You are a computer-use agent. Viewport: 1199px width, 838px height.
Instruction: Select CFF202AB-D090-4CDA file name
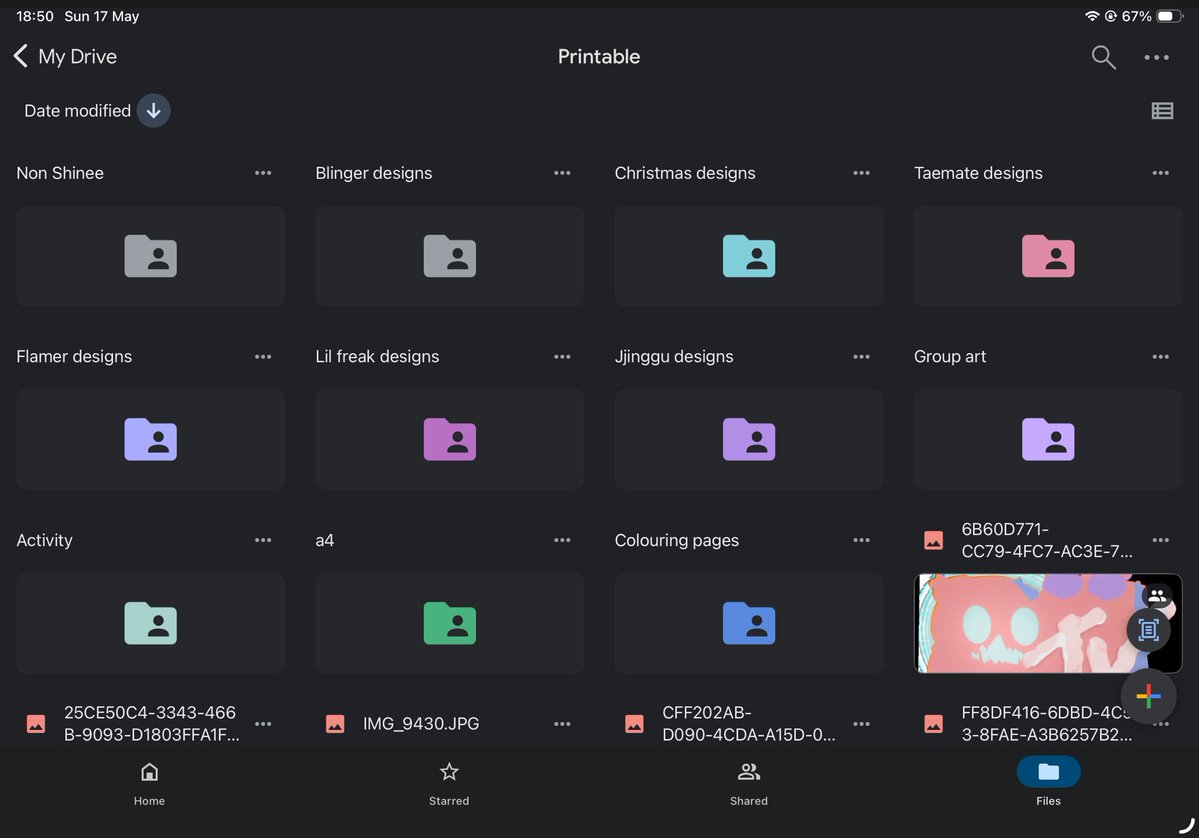click(x=749, y=723)
